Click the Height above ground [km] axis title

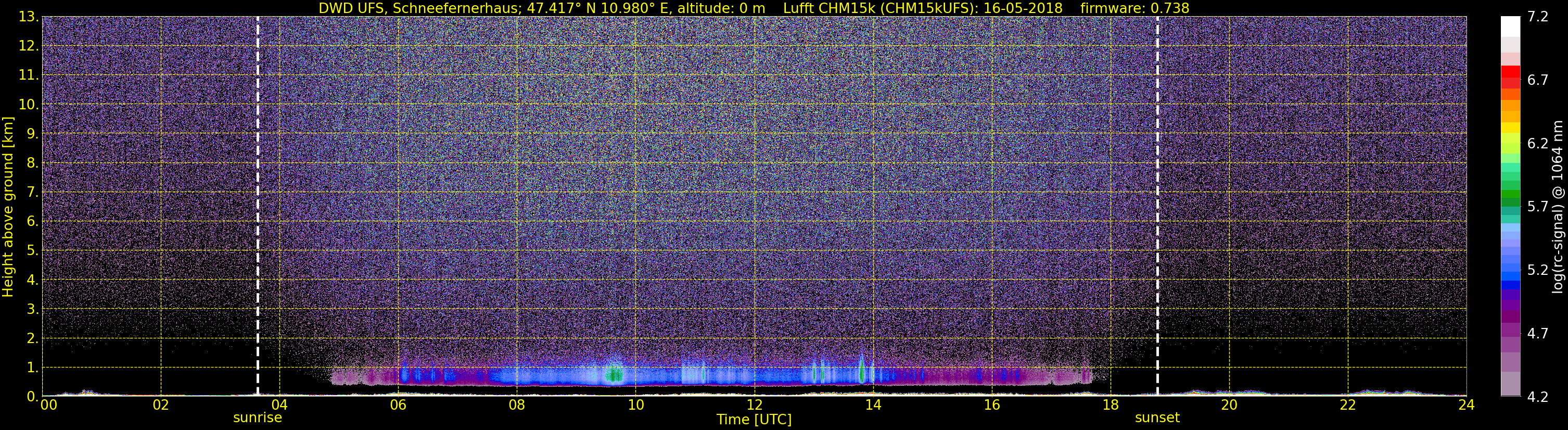coord(8,207)
